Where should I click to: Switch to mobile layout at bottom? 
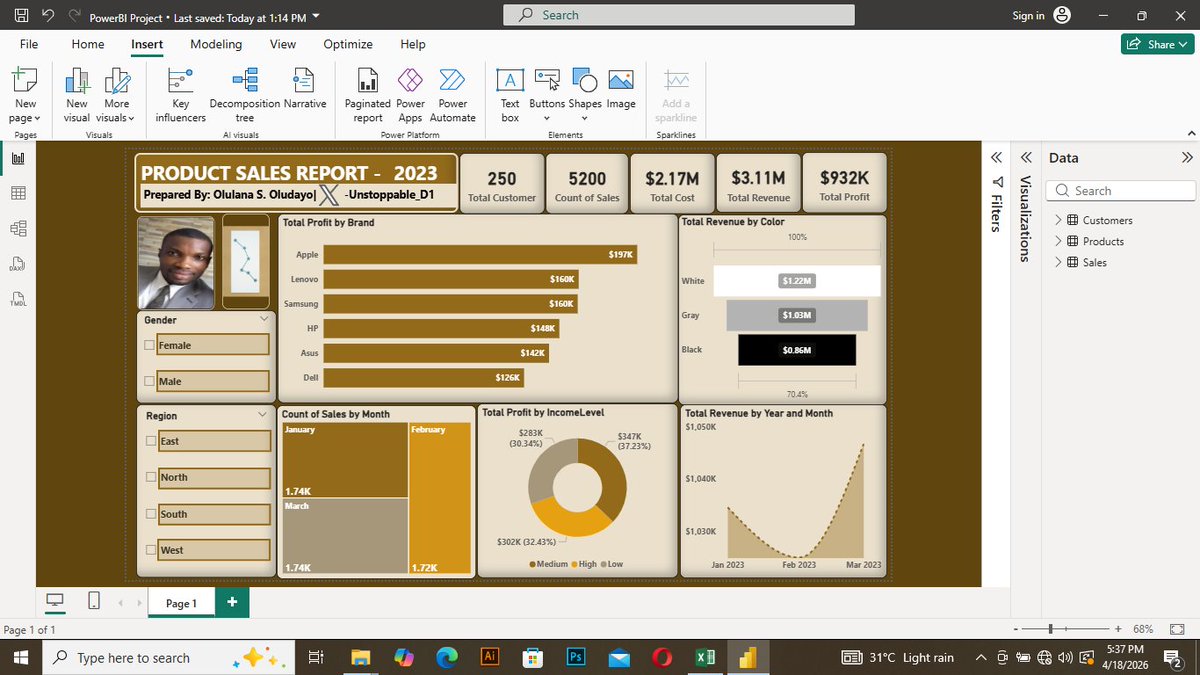(x=93, y=601)
